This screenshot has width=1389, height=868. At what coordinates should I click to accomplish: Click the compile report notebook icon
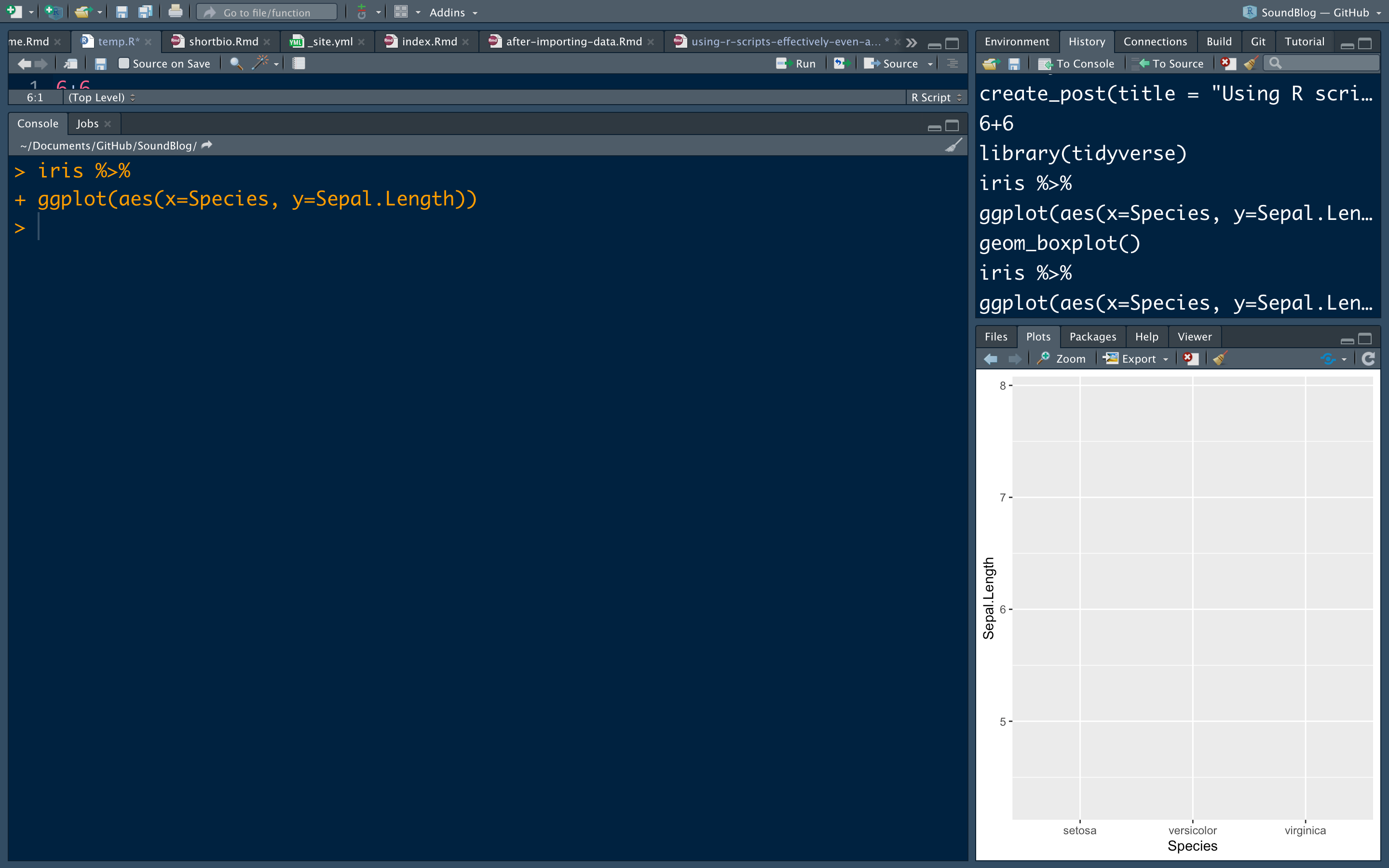(x=298, y=64)
